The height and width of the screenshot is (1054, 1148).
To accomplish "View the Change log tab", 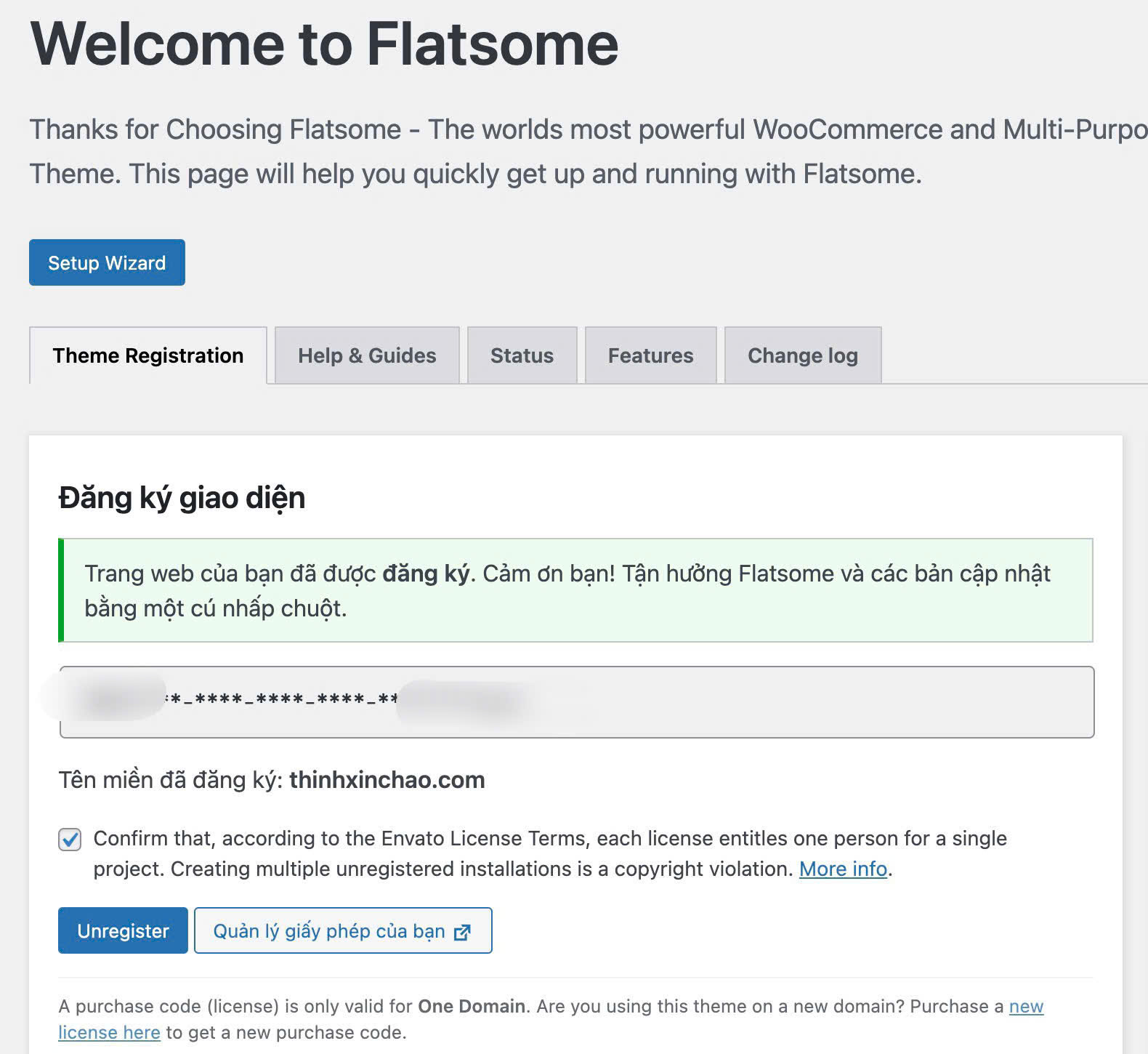I will coord(803,355).
